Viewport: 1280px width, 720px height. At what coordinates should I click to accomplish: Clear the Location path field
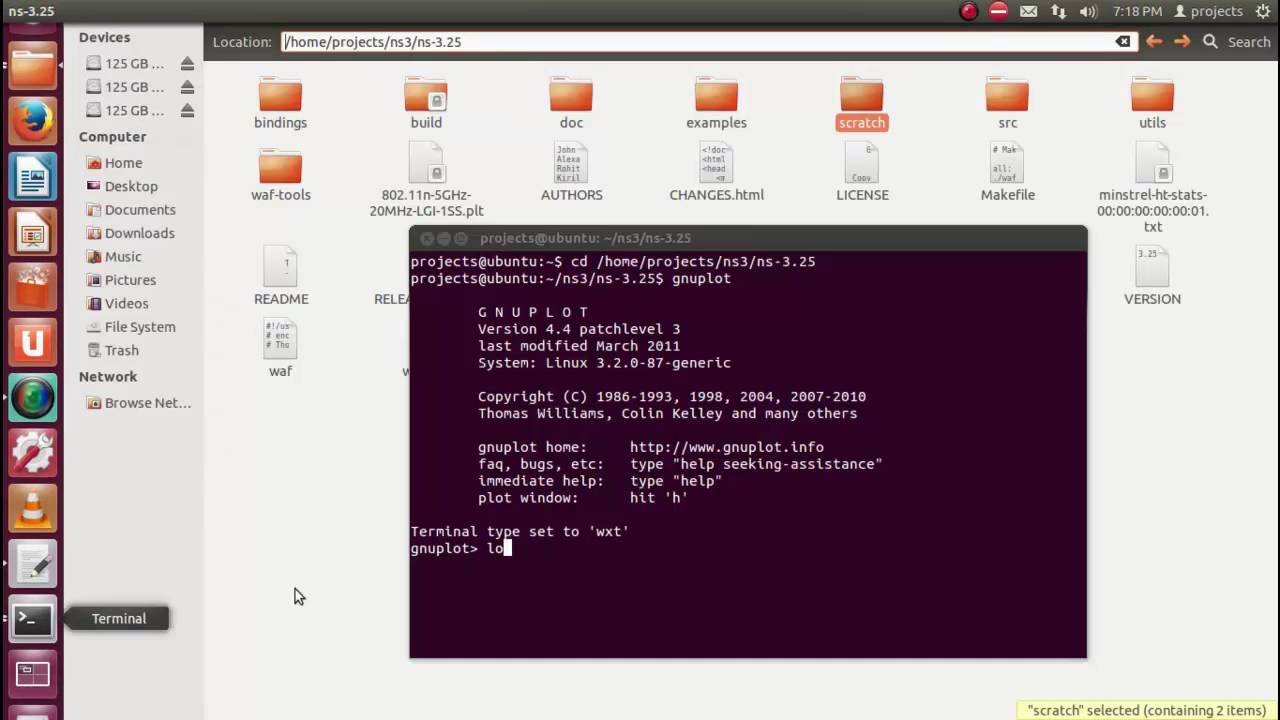point(1123,42)
